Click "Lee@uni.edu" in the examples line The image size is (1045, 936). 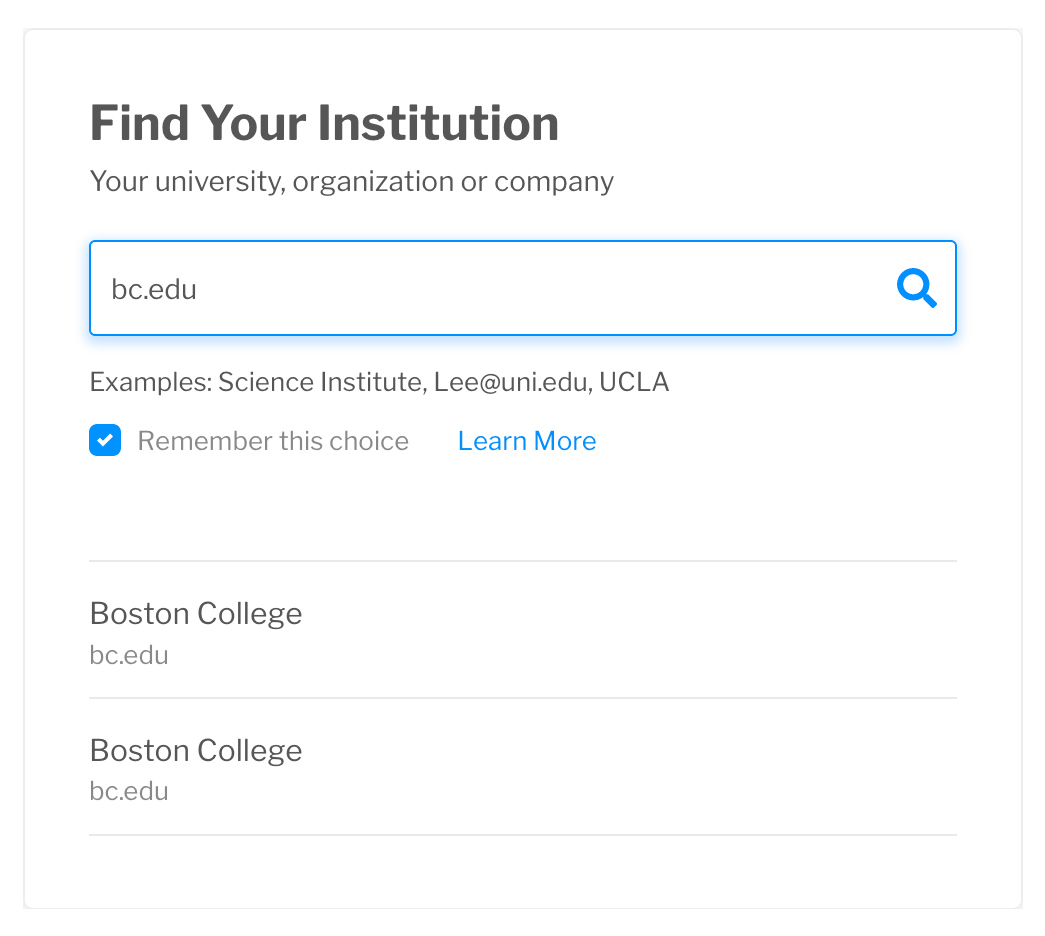click(x=511, y=382)
